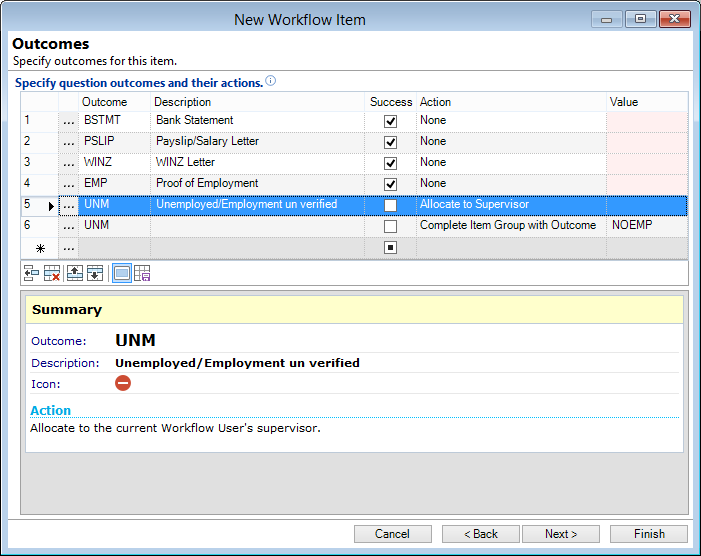Check Success on row 6 UNM
The width and height of the screenshot is (701, 556).
[390, 226]
